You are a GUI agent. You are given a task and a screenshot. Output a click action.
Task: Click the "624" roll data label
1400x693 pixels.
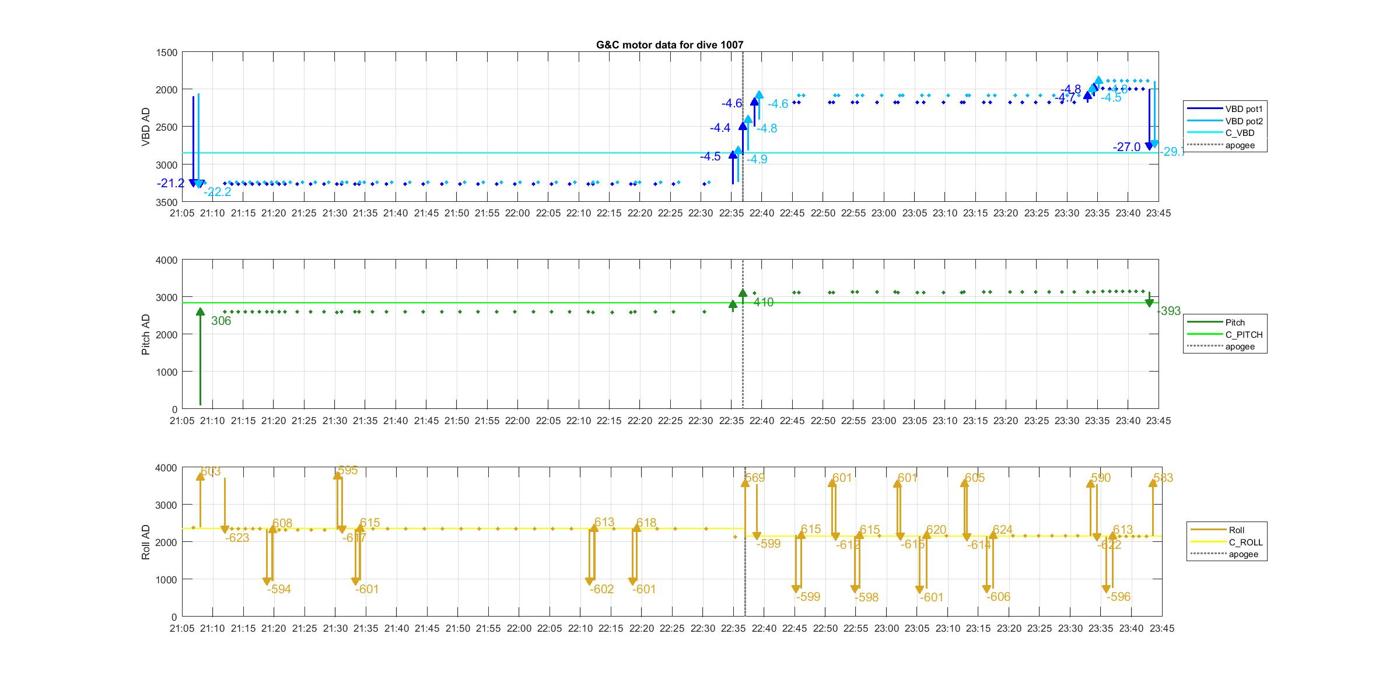point(1002,530)
